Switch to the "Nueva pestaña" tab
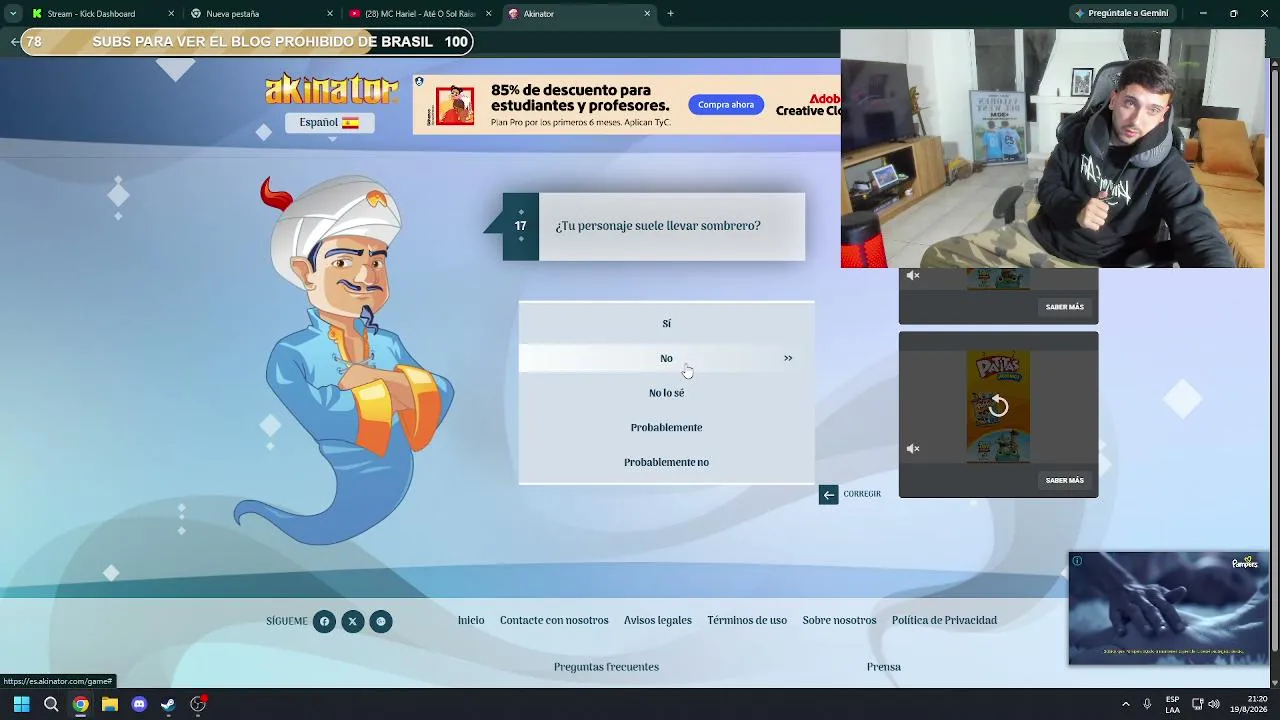1280x720 pixels. point(262,14)
